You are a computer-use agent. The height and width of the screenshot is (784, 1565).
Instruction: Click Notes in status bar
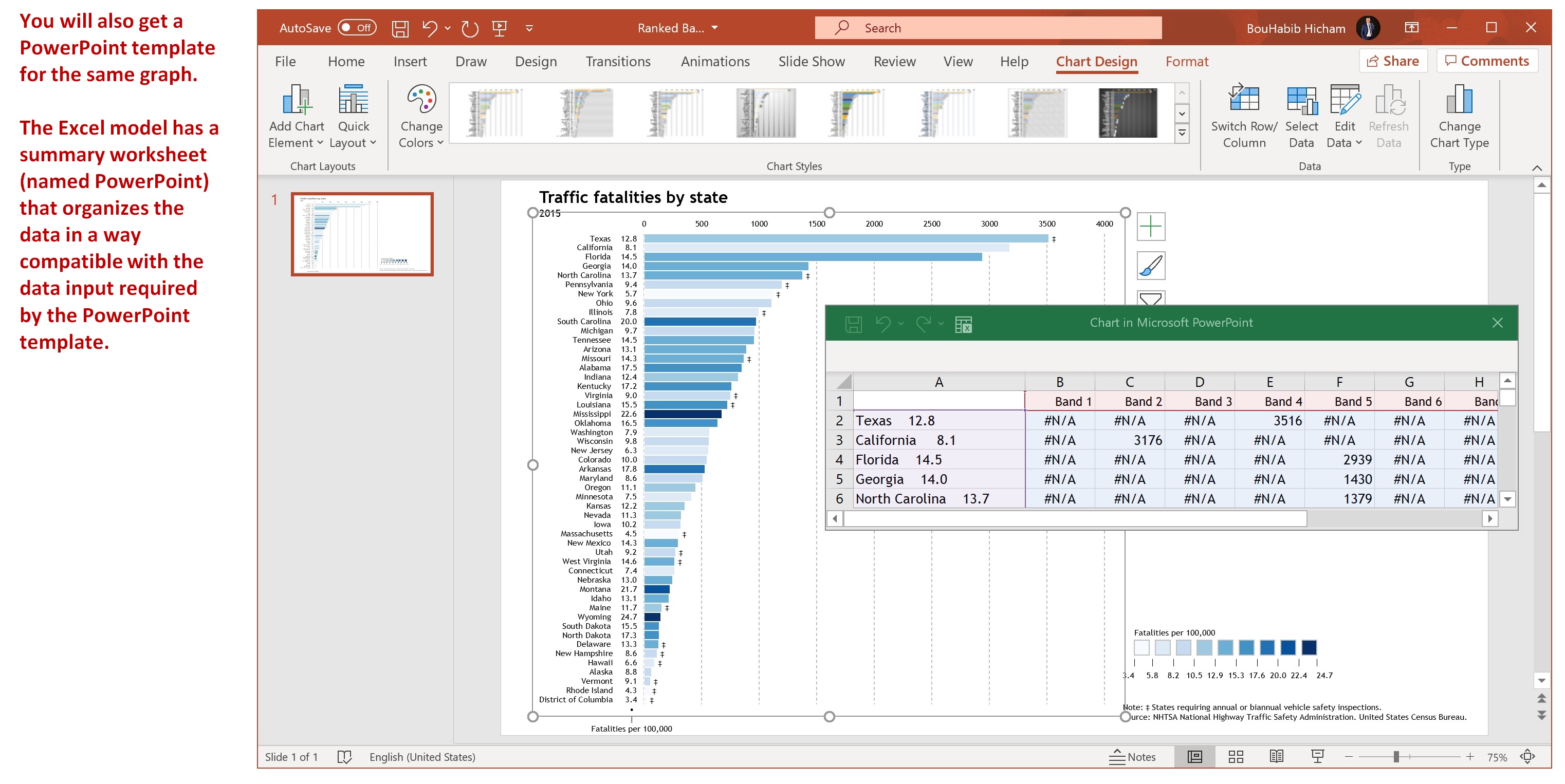pyautogui.click(x=1132, y=757)
